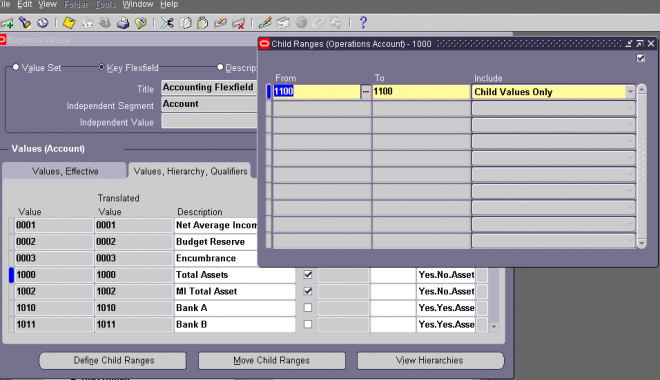Image resolution: width=660 pixels, height=380 pixels.
Task: Select the Value Set radio button
Action: (16, 67)
